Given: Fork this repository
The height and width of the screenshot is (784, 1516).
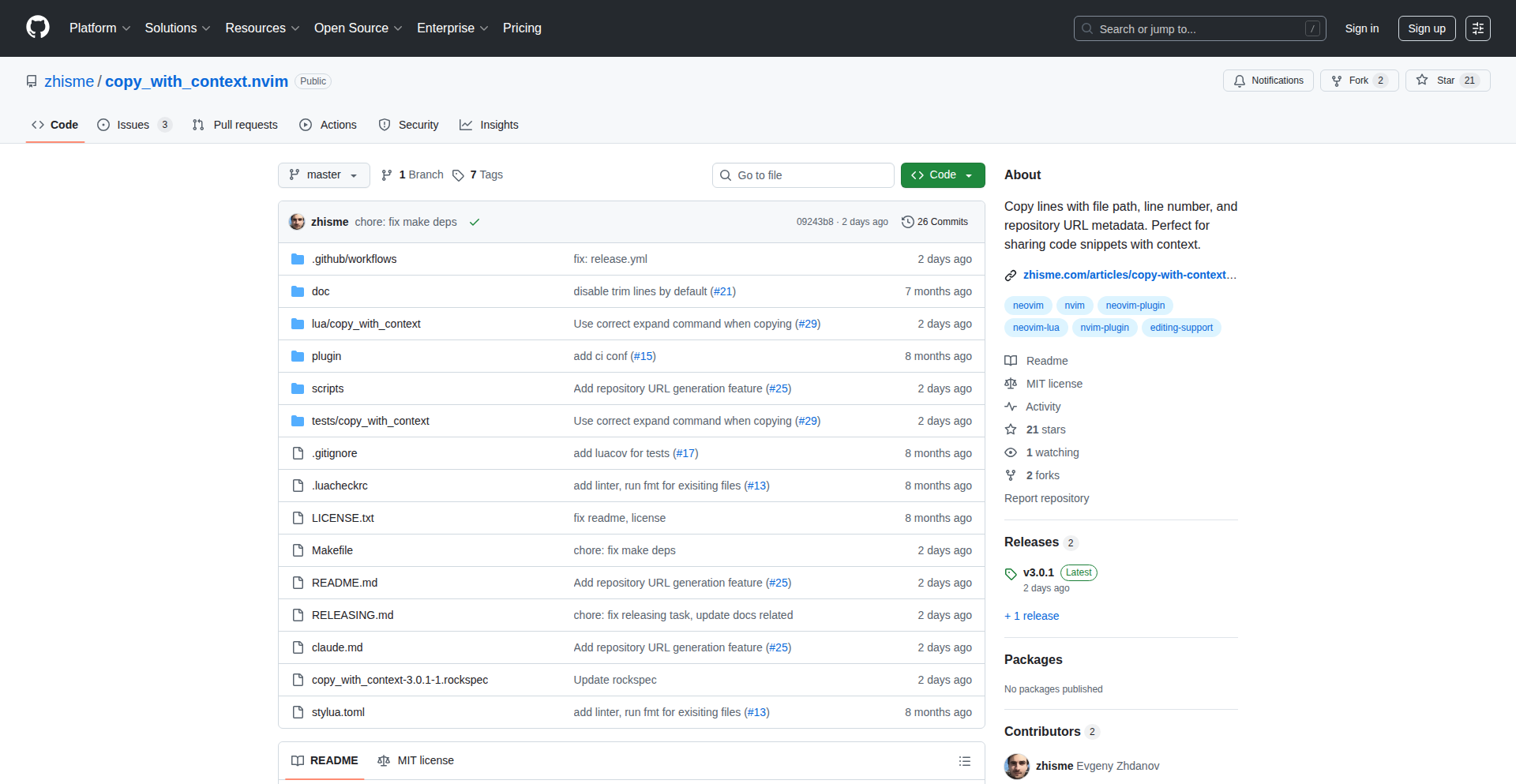Looking at the screenshot, I should 1358,81.
